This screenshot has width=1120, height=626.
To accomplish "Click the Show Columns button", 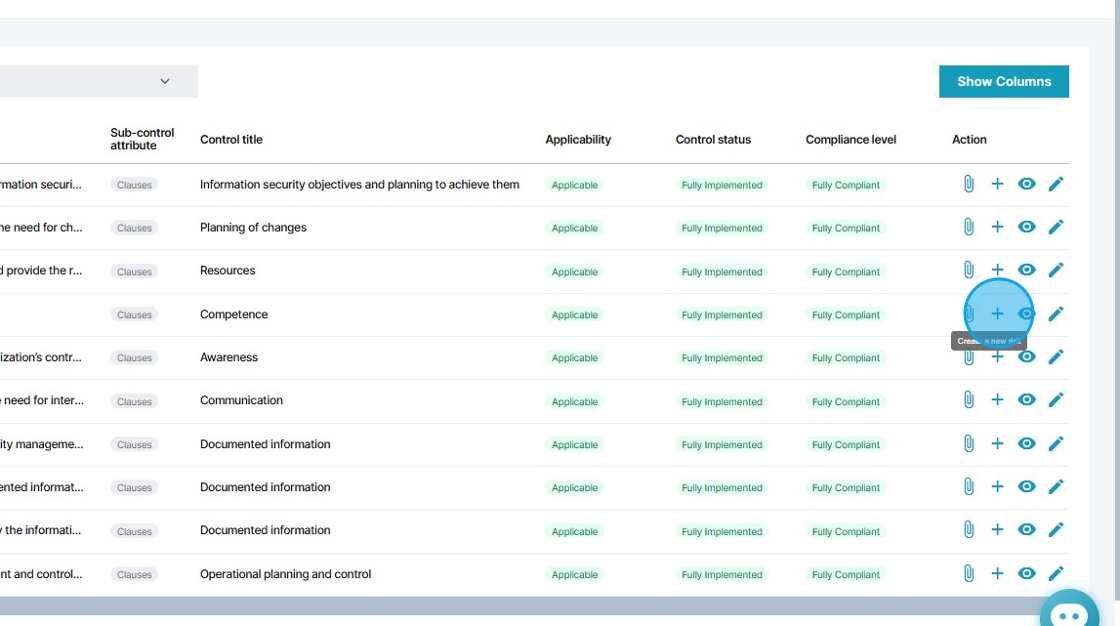I will [x=1004, y=81].
